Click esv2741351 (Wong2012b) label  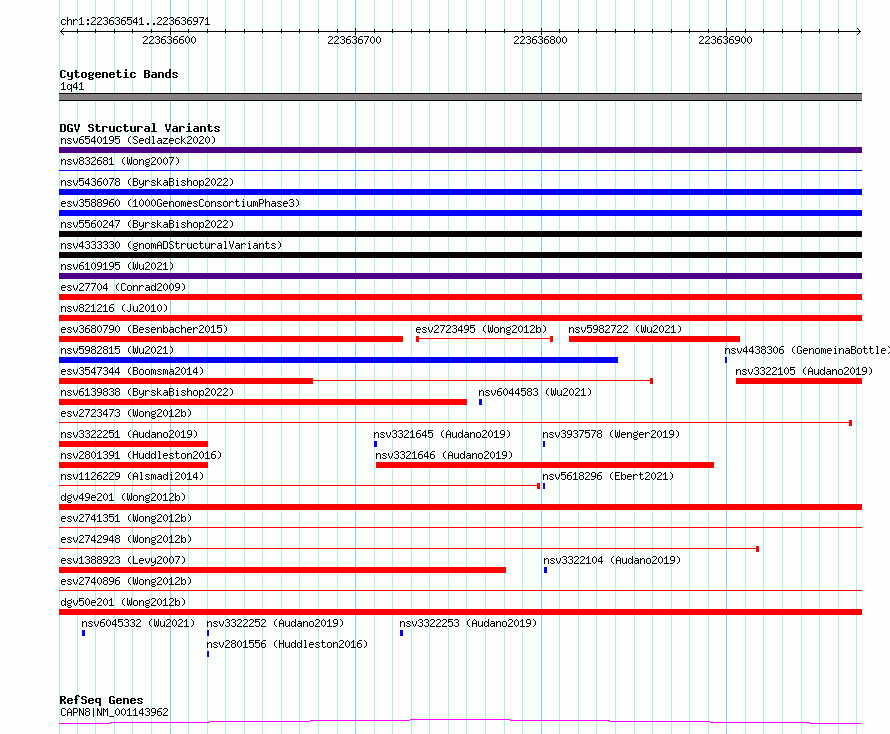click(x=126, y=518)
